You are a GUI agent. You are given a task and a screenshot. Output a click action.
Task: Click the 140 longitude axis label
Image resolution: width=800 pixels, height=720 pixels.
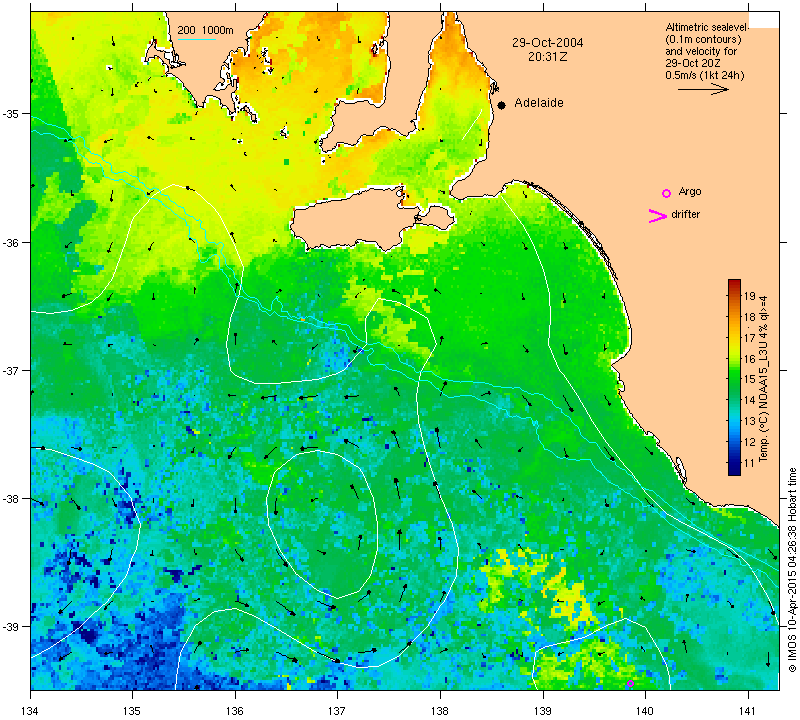click(x=645, y=710)
